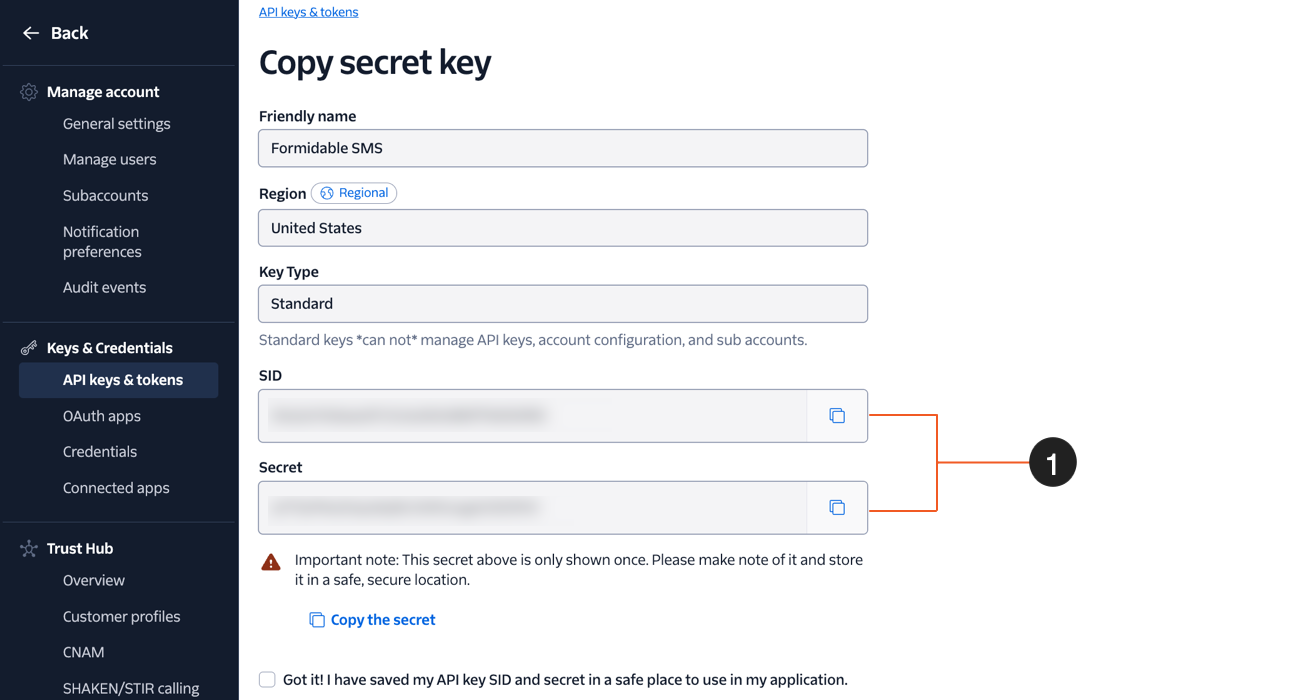Open Audit events page

(104, 287)
